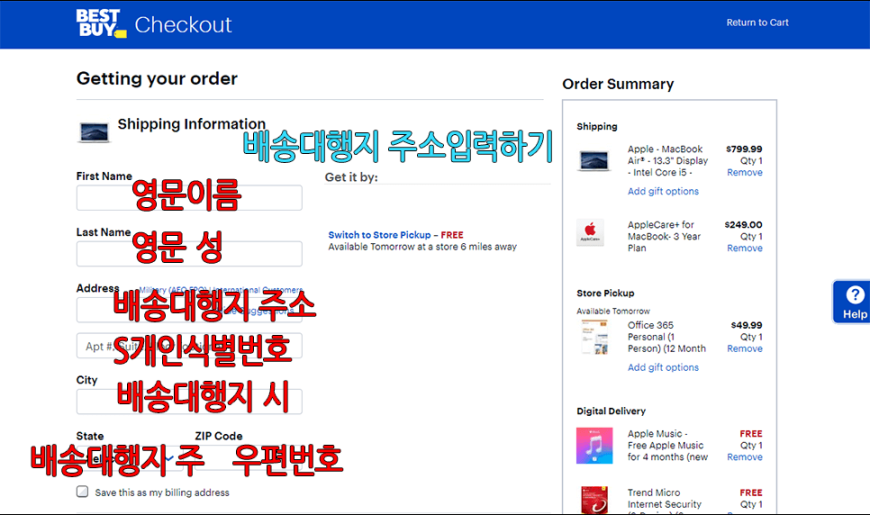
Task: Remove Office 365 Personal from the order
Action: pos(745,349)
